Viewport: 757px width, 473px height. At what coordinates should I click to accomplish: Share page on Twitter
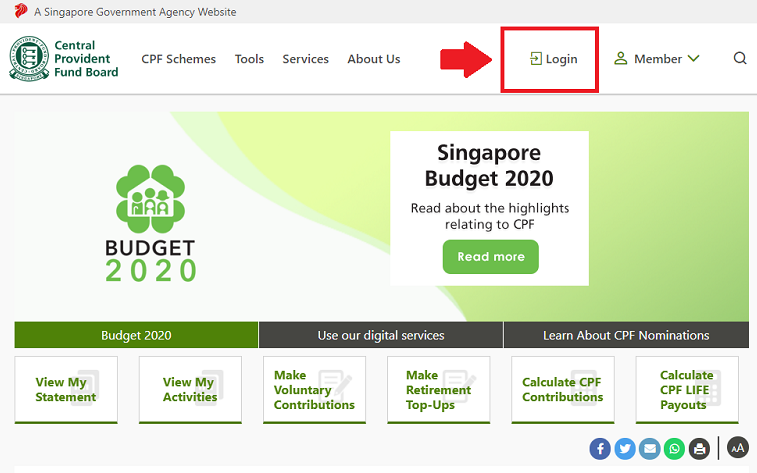(625, 449)
